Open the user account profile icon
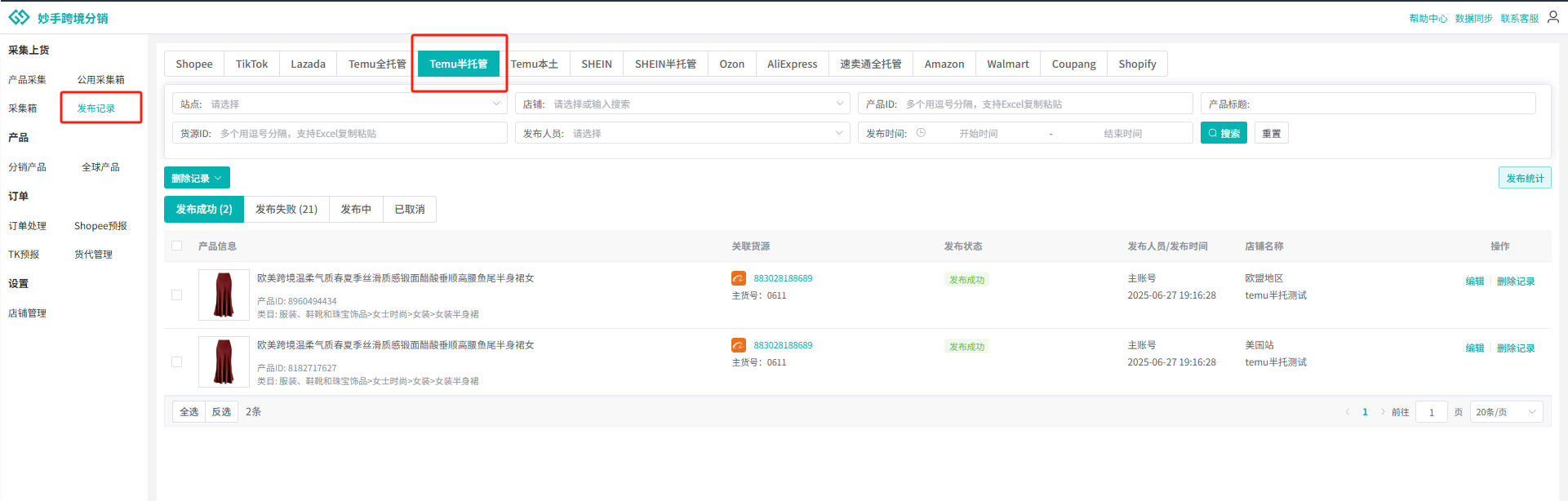This screenshot has height=501, width=1568. coord(1552,17)
